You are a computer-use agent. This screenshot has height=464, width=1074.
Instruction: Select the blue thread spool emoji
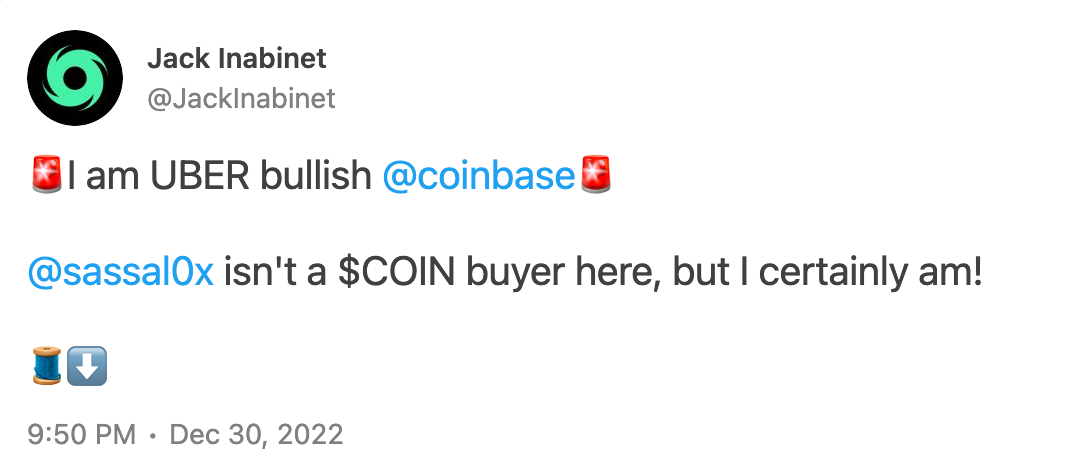tap(47, 366)
